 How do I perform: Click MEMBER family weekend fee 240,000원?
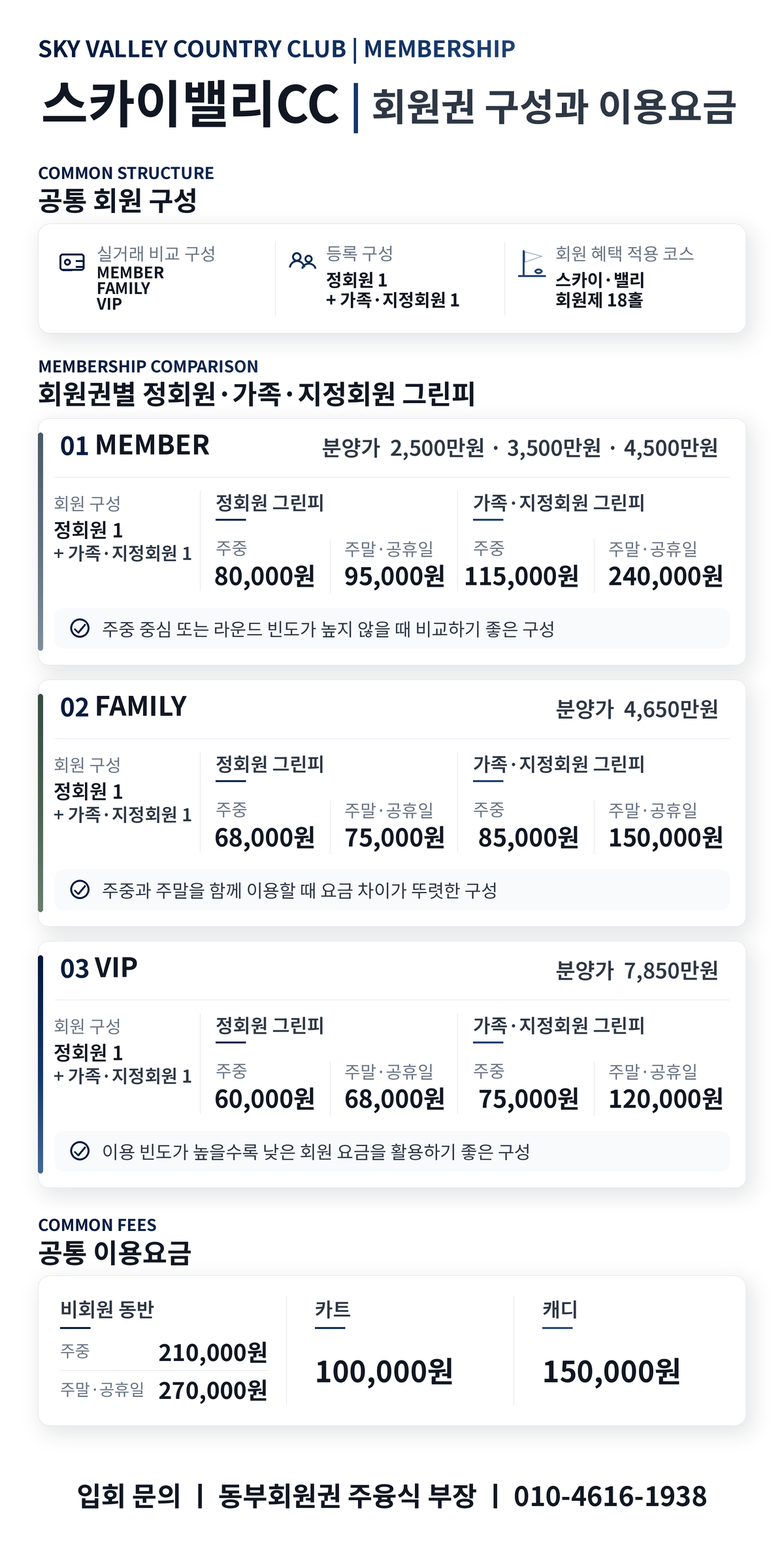[666, 576]
